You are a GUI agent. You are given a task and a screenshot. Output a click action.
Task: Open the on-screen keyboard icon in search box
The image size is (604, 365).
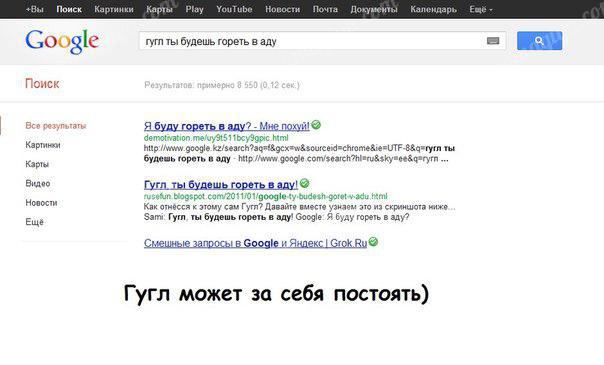[x=493, y=41]
